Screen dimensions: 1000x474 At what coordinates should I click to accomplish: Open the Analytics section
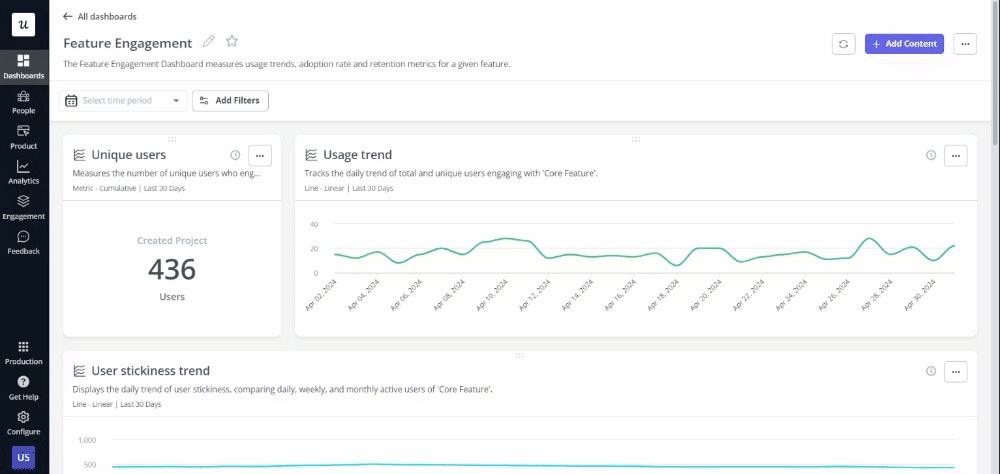point(24,172)
